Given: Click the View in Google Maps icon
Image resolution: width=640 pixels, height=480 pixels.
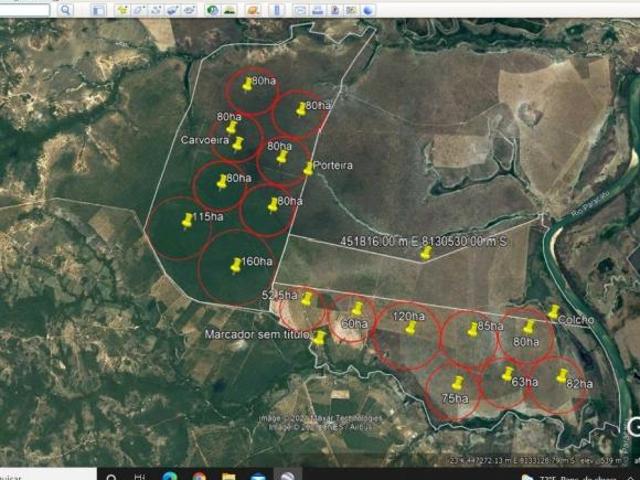Looking at the screenshot, I should coord(351,10).
